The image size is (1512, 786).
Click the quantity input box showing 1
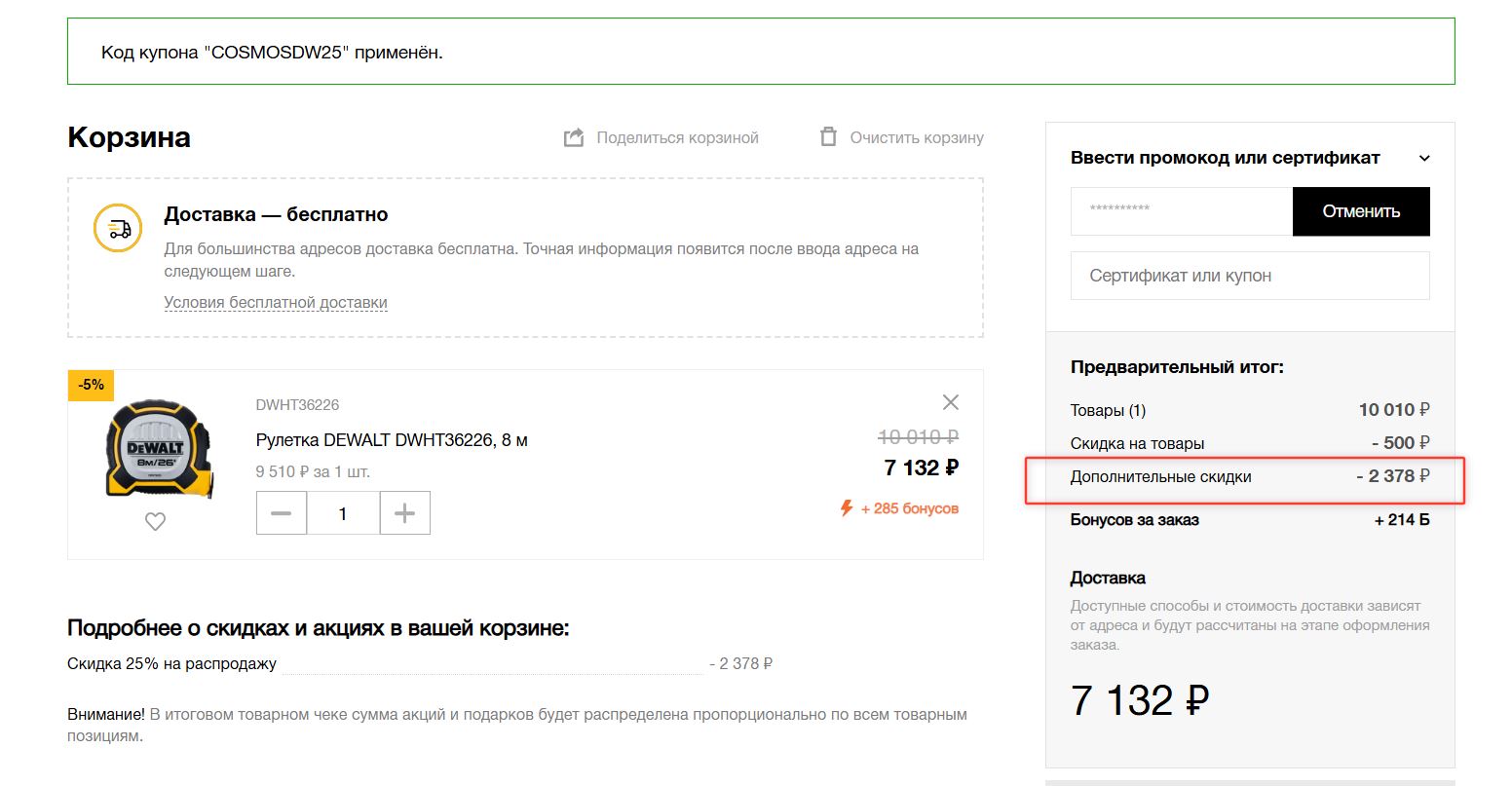(343, 513)
